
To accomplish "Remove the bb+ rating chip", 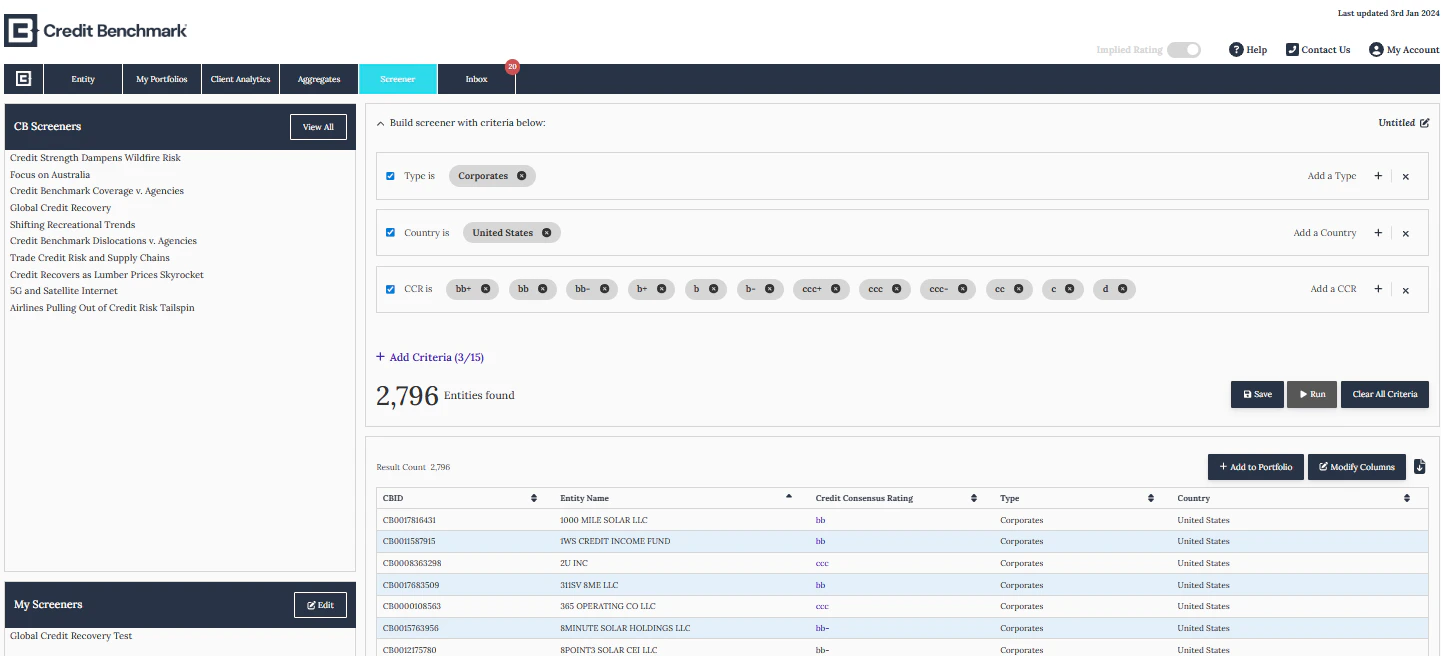I will coord(485,289).
